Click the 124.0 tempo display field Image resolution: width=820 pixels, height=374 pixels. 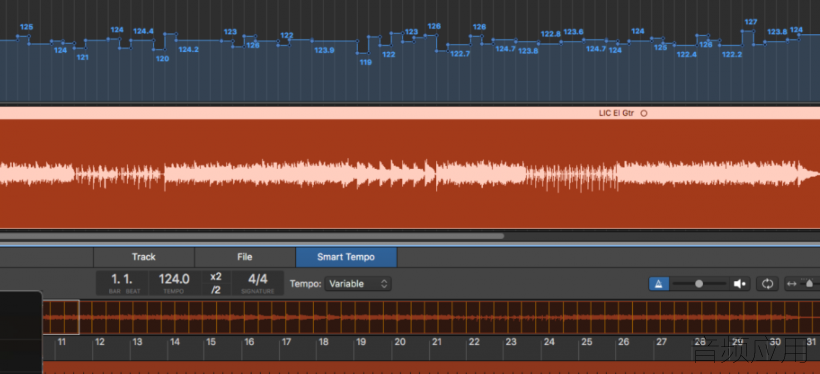(174, 283)
